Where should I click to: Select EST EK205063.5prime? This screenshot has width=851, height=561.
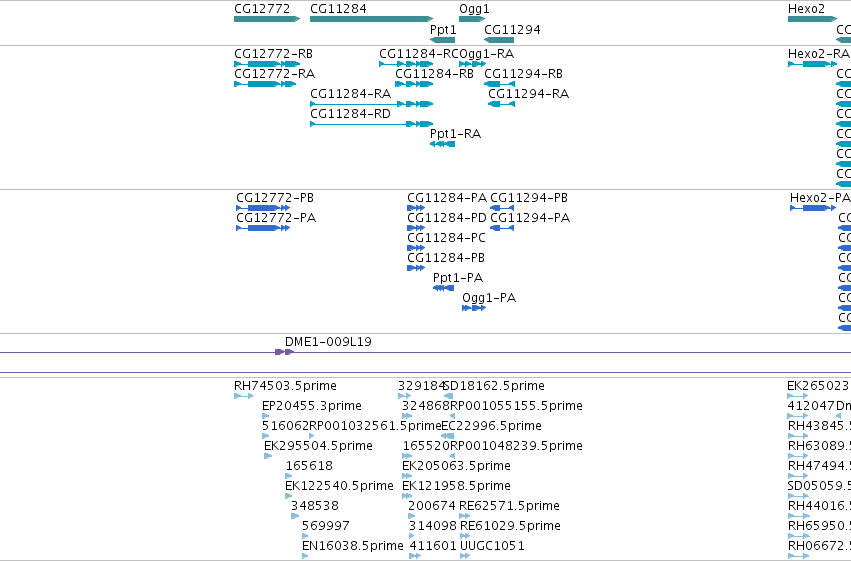pos(407,476)
